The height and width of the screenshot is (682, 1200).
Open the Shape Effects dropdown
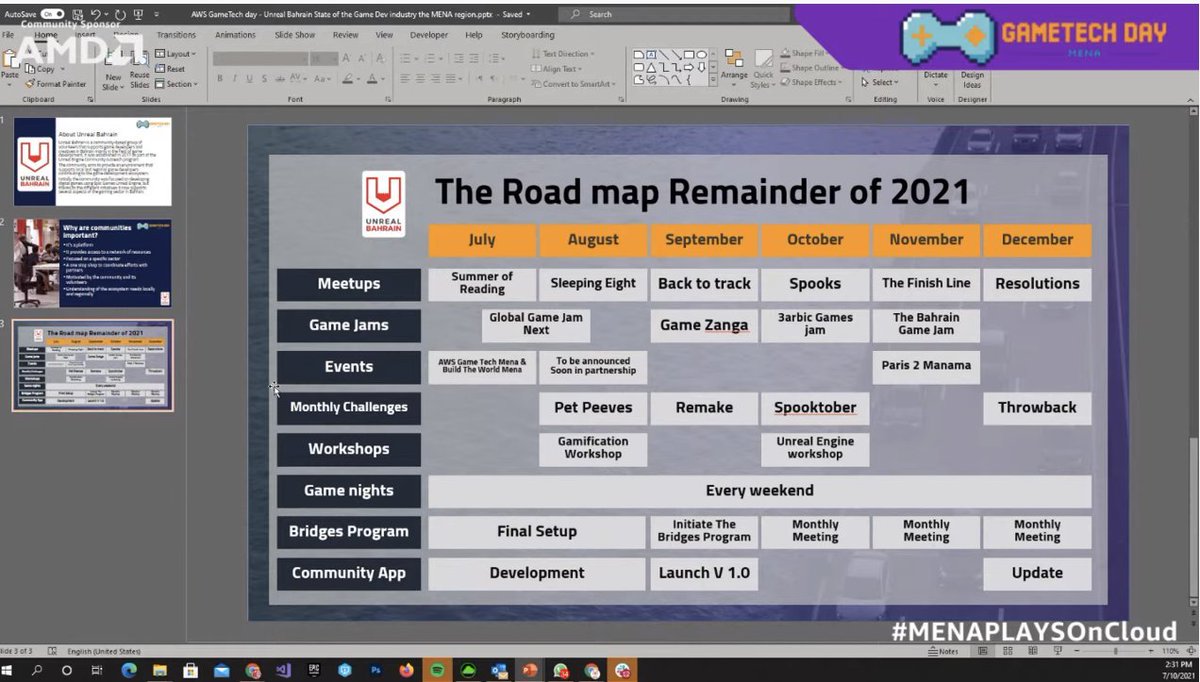[x=813, y=83]
